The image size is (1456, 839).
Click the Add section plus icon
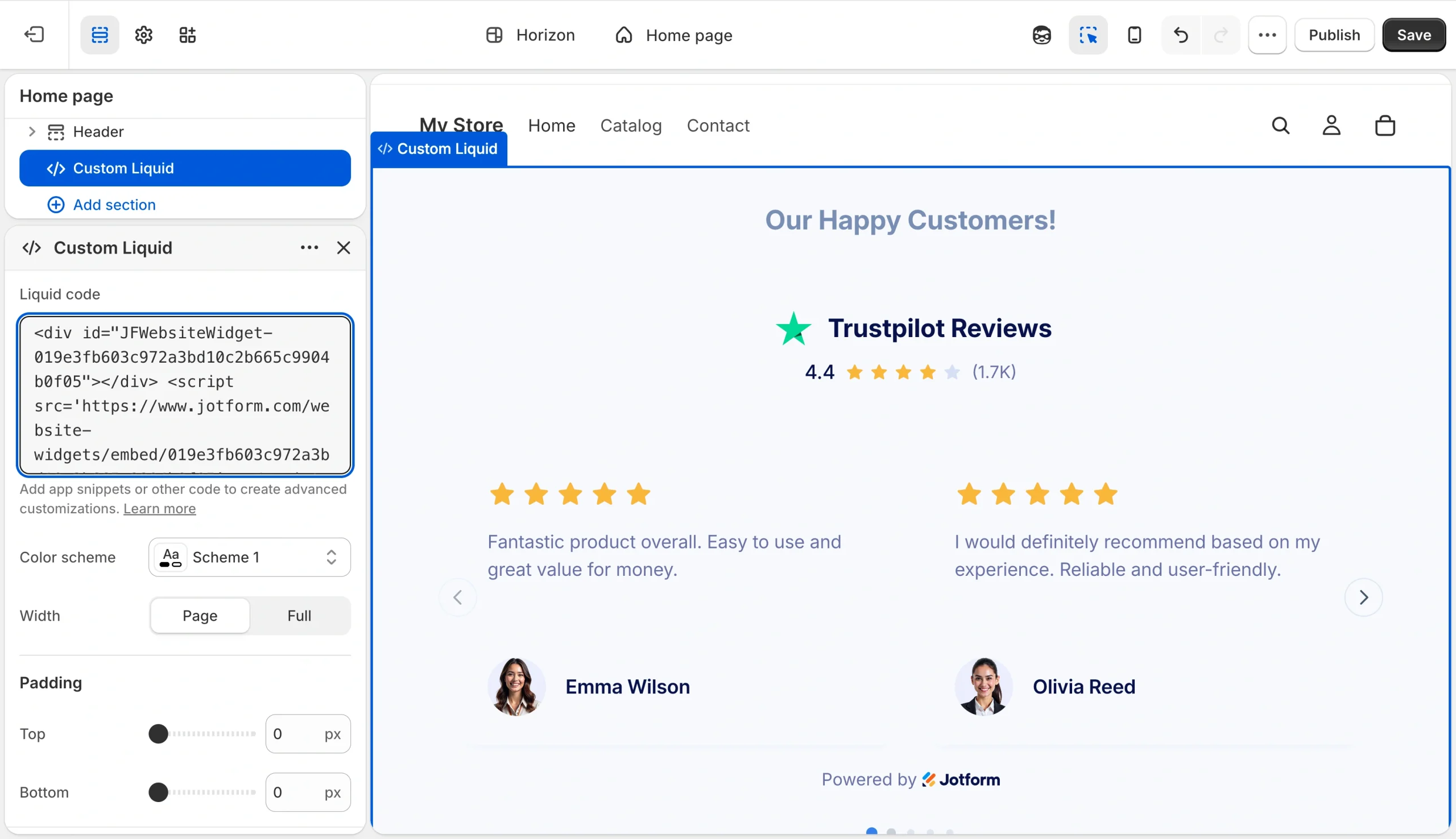pos(56,205)
